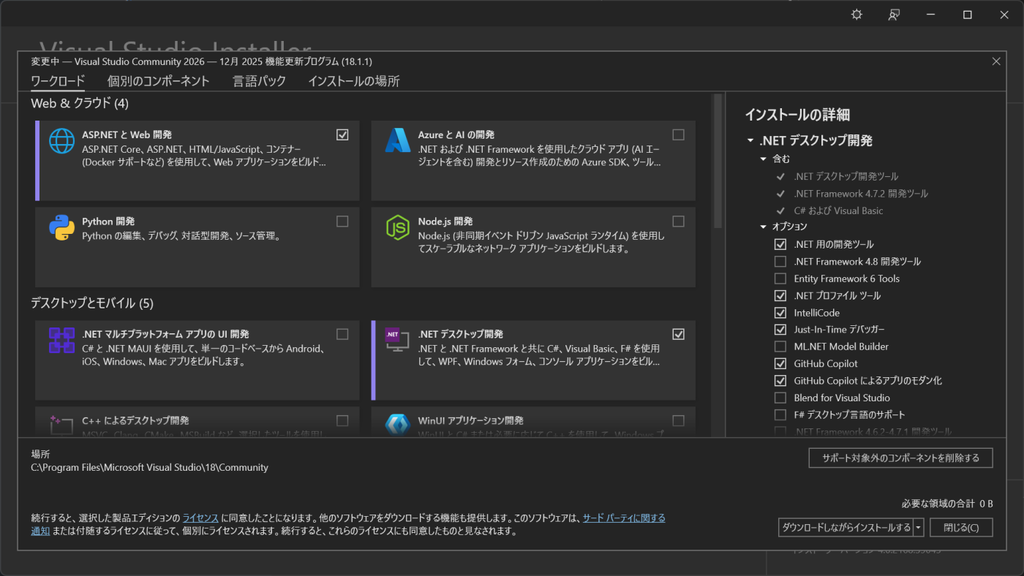Click the .NET デスクトップ開発ツール included item
Image resolution: width=1024 pixels, height=576 pixels.
846,176
